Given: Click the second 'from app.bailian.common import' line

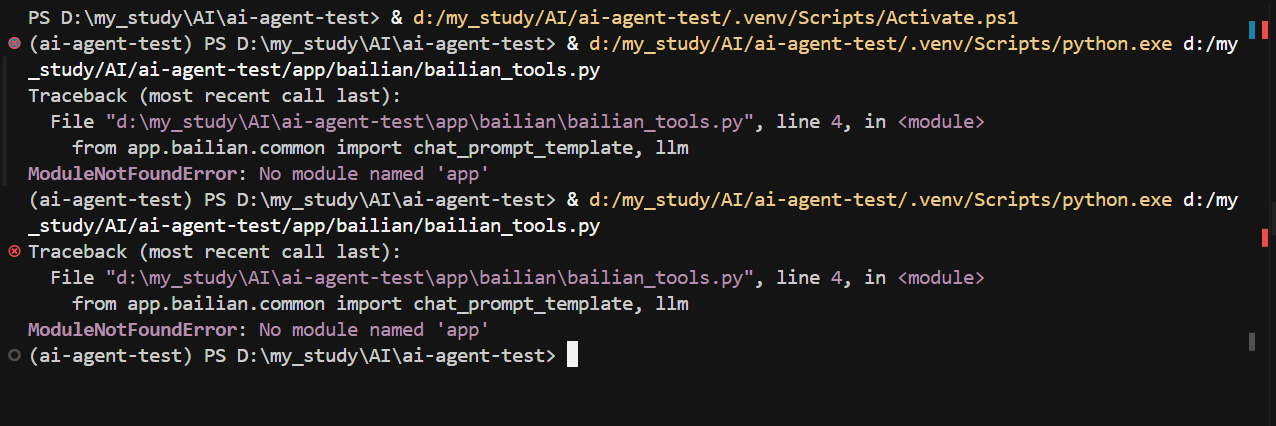Looking at the screenshot, I should pos(381,304).
